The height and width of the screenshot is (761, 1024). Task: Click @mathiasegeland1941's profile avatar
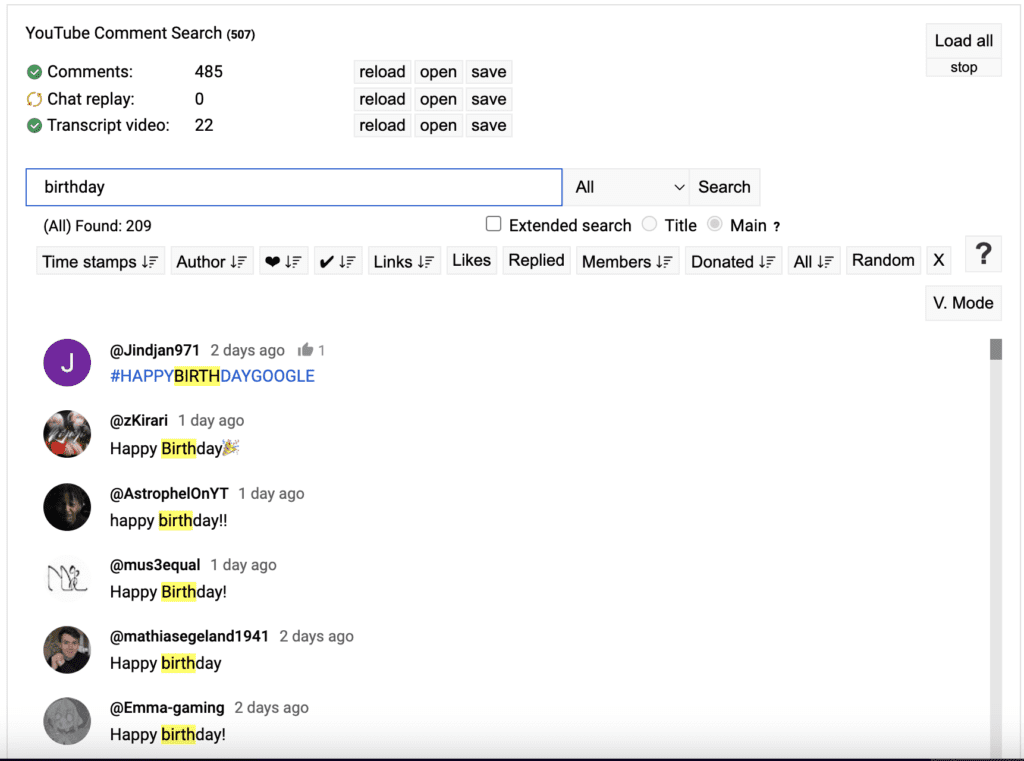click(x=67, y=649)
